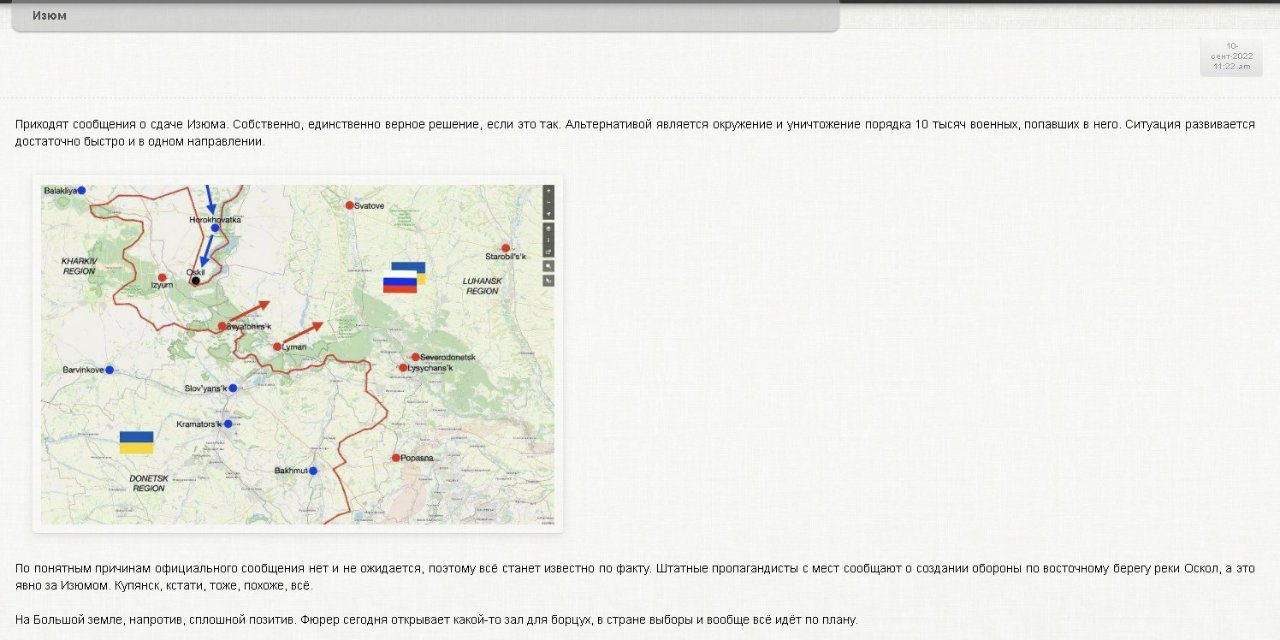Click the map locate arrow icon

coord(548,214)
